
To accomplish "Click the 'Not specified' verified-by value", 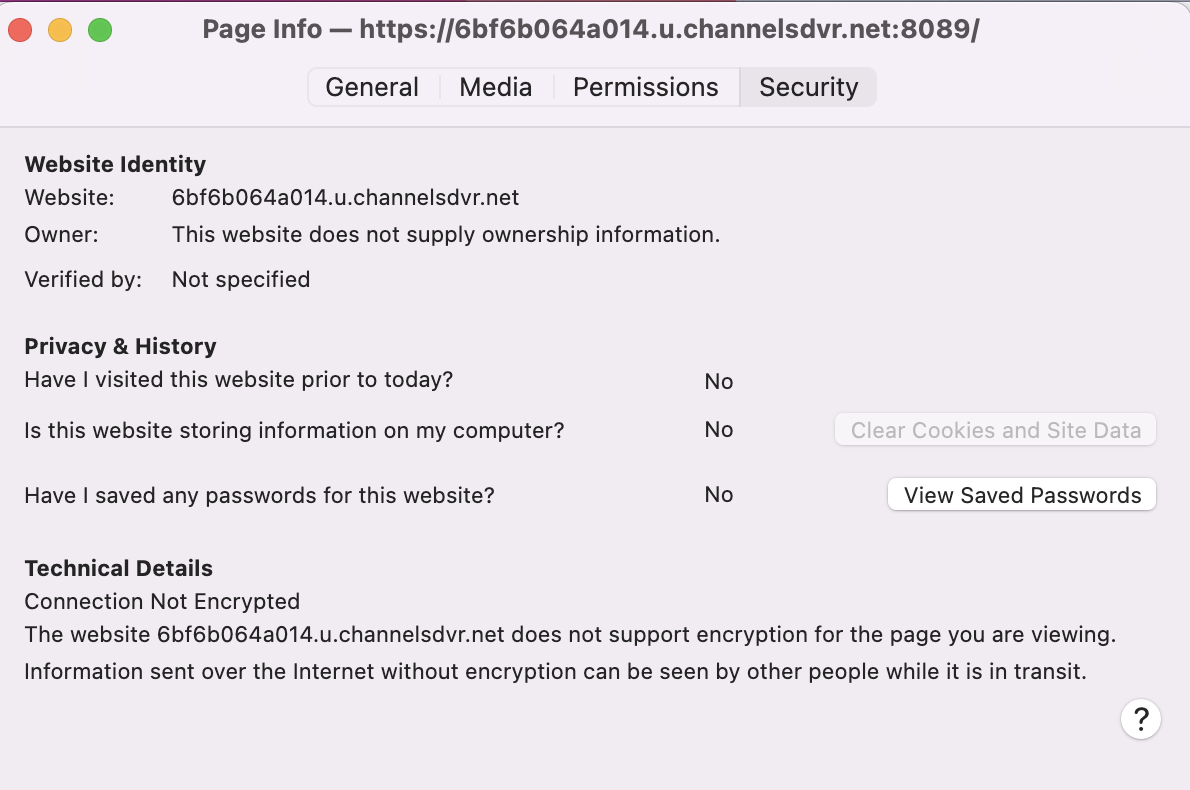I will click(241, 279).
